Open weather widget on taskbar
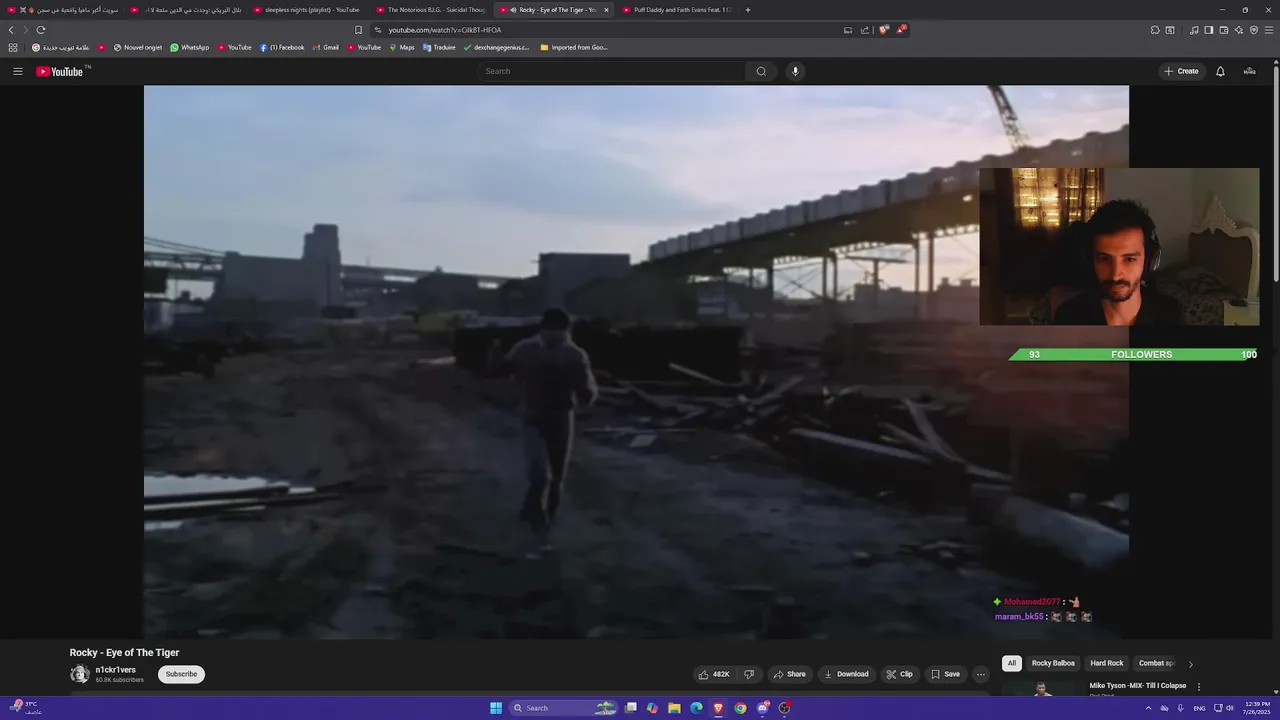 click(27, 708)
